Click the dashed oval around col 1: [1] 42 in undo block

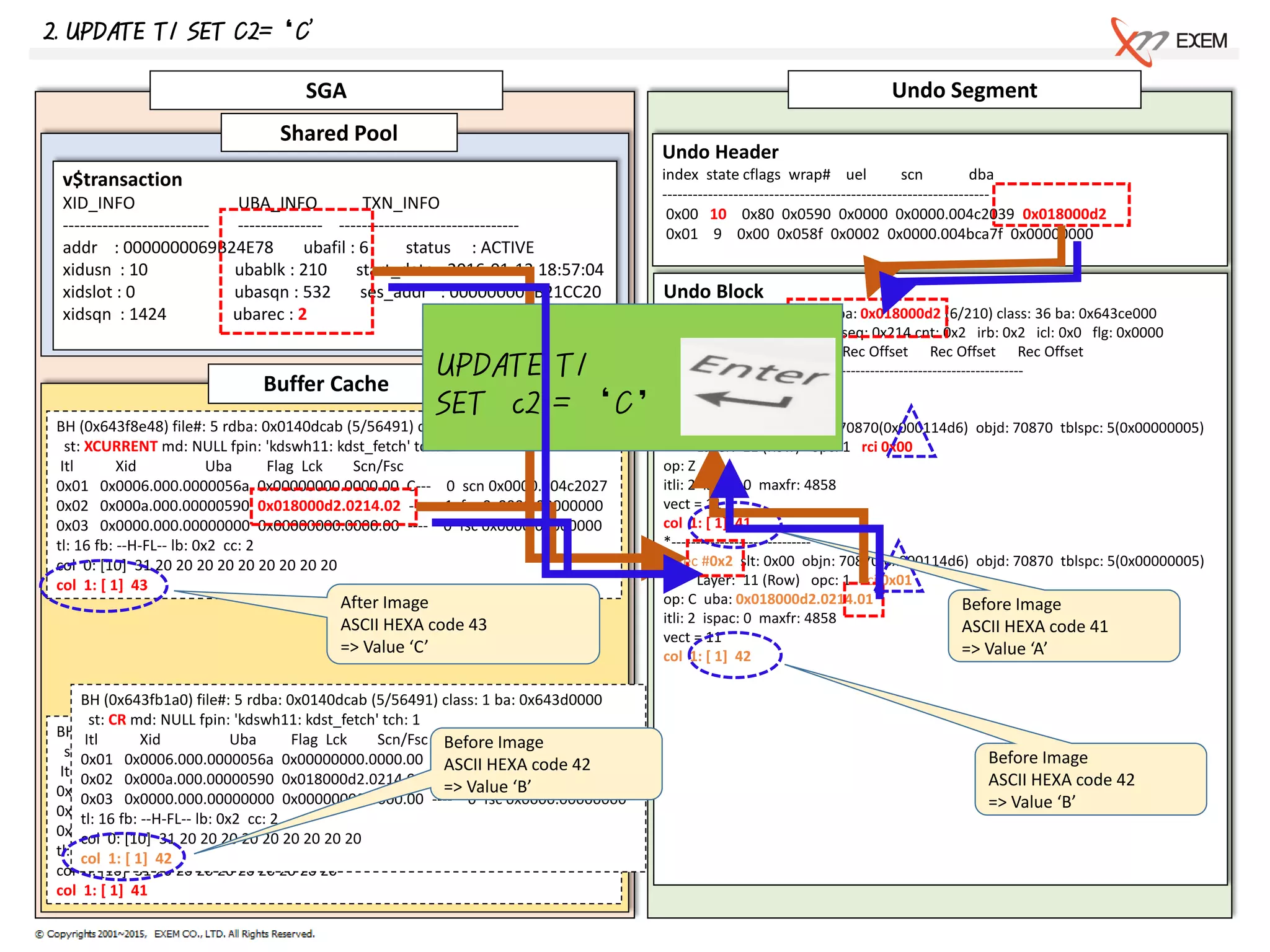click(x=735, y=656)
